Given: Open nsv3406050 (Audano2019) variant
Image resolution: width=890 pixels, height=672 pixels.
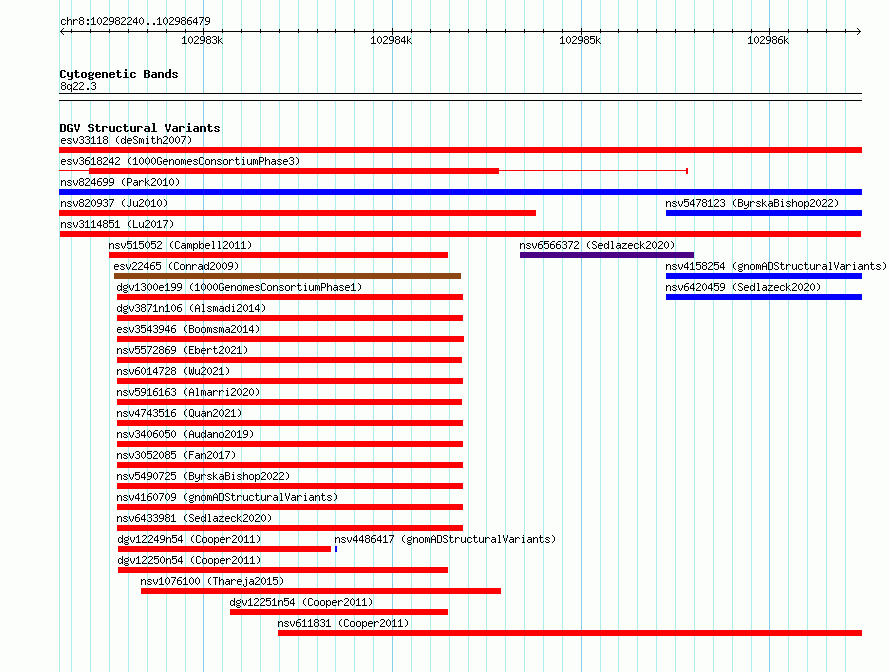Looking at the screenshot, I should pos(185,434).
